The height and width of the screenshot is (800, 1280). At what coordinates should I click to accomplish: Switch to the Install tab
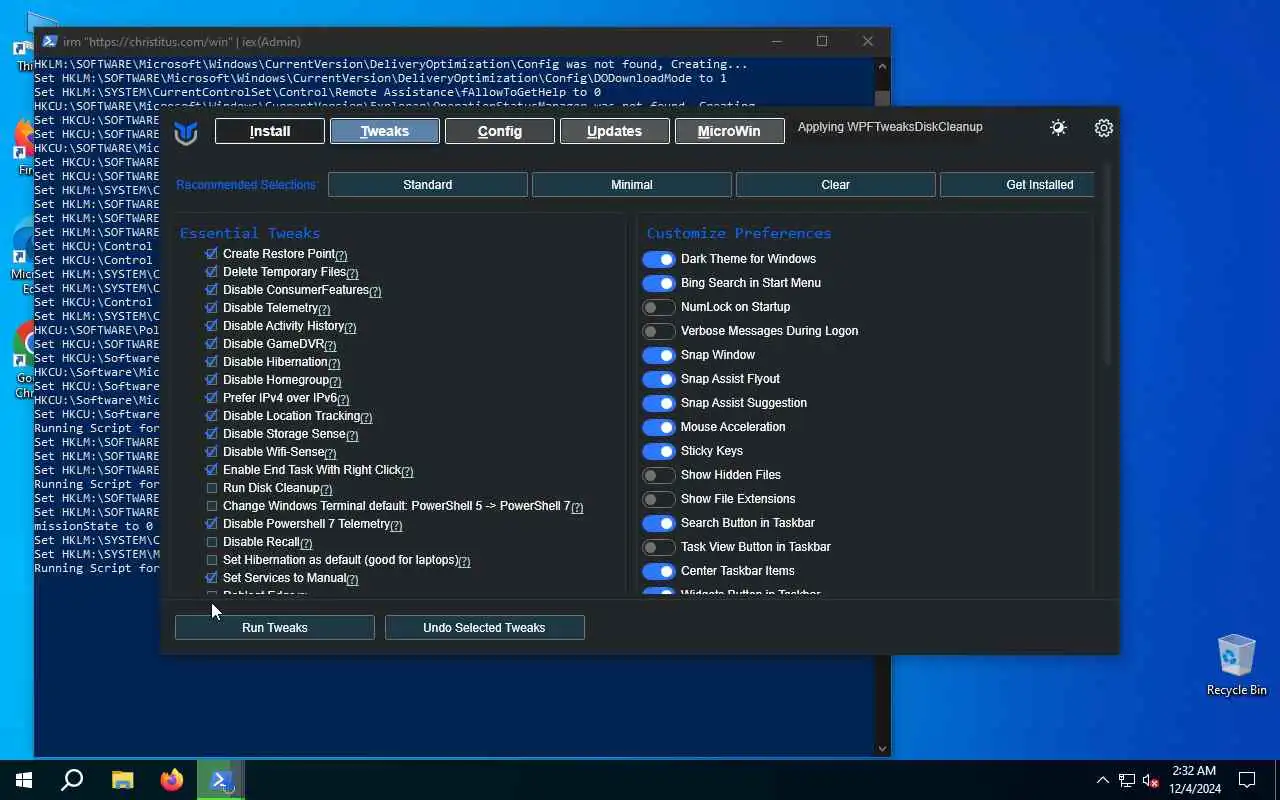[270, 131]
